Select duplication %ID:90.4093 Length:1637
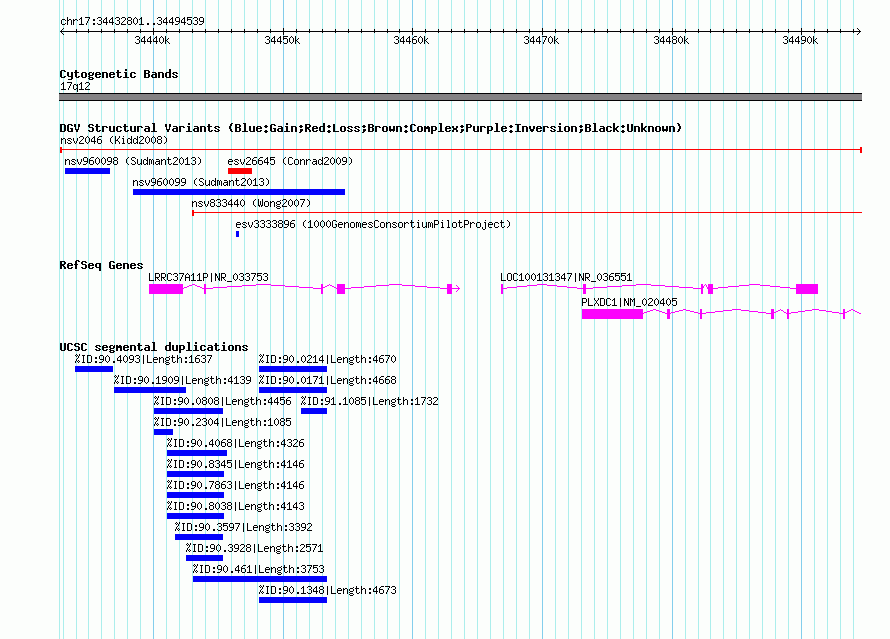The width and height of the screenshot is (890, 639). point(94,369)
